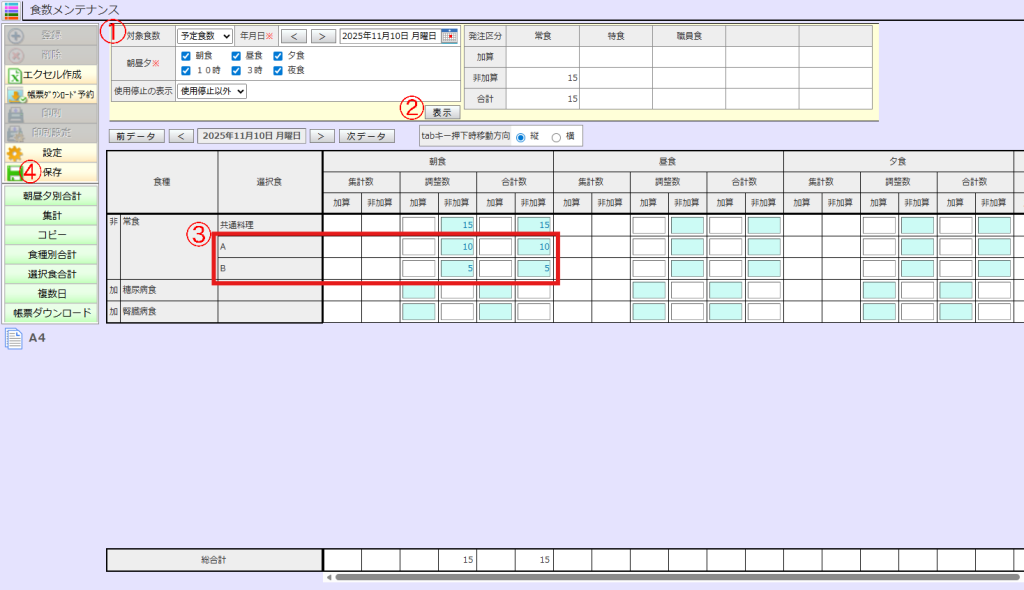Open 設定 via the gear icon
Screen dimensions: 1024x590
[15, 153]
